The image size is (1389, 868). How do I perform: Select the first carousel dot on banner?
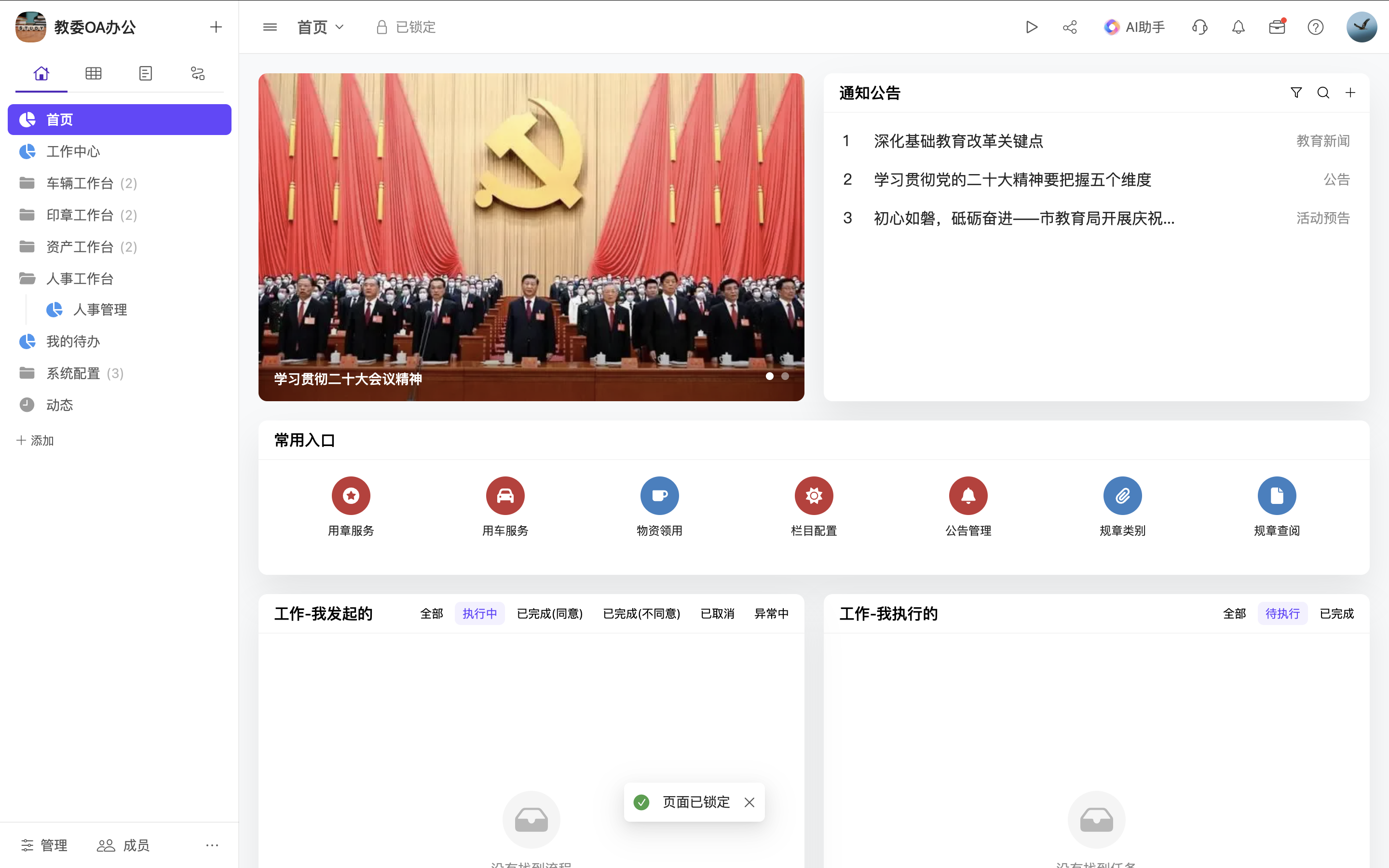coord(770,376)
